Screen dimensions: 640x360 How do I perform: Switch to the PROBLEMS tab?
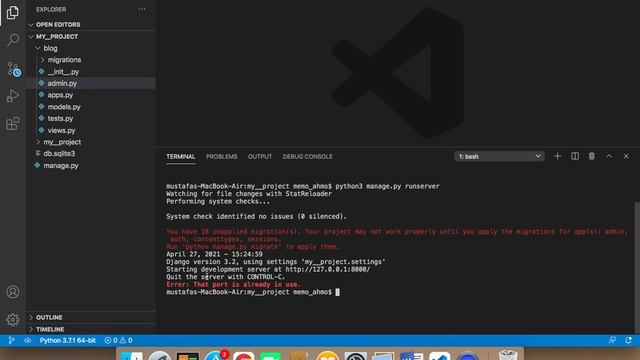(x=221, y=156)
